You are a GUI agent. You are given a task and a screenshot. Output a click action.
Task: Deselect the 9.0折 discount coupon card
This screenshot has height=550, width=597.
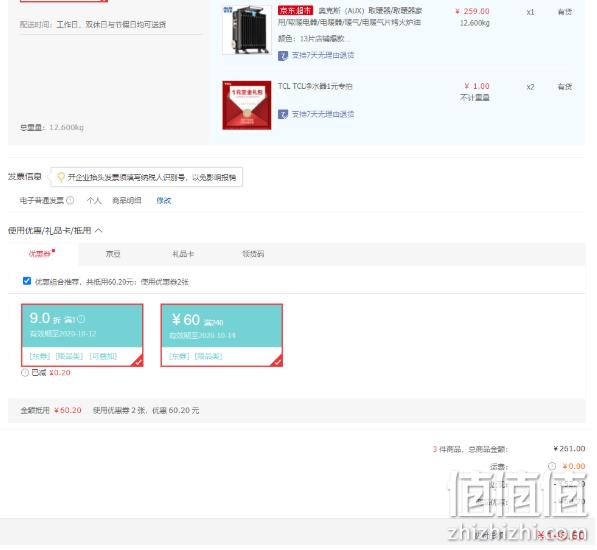coord(82,335)
